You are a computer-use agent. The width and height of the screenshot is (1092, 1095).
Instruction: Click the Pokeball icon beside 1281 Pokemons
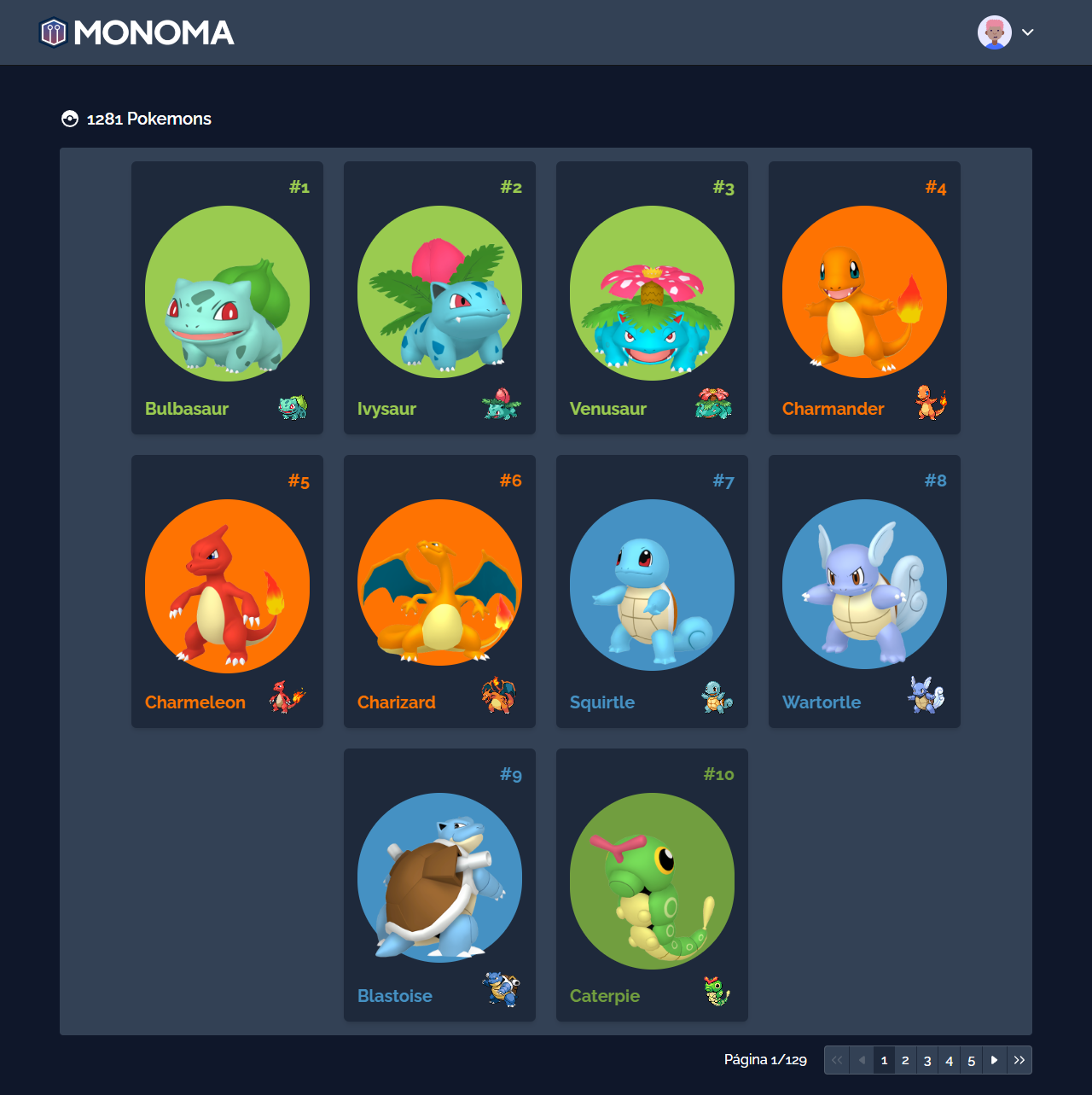click(x=70, y=119)
